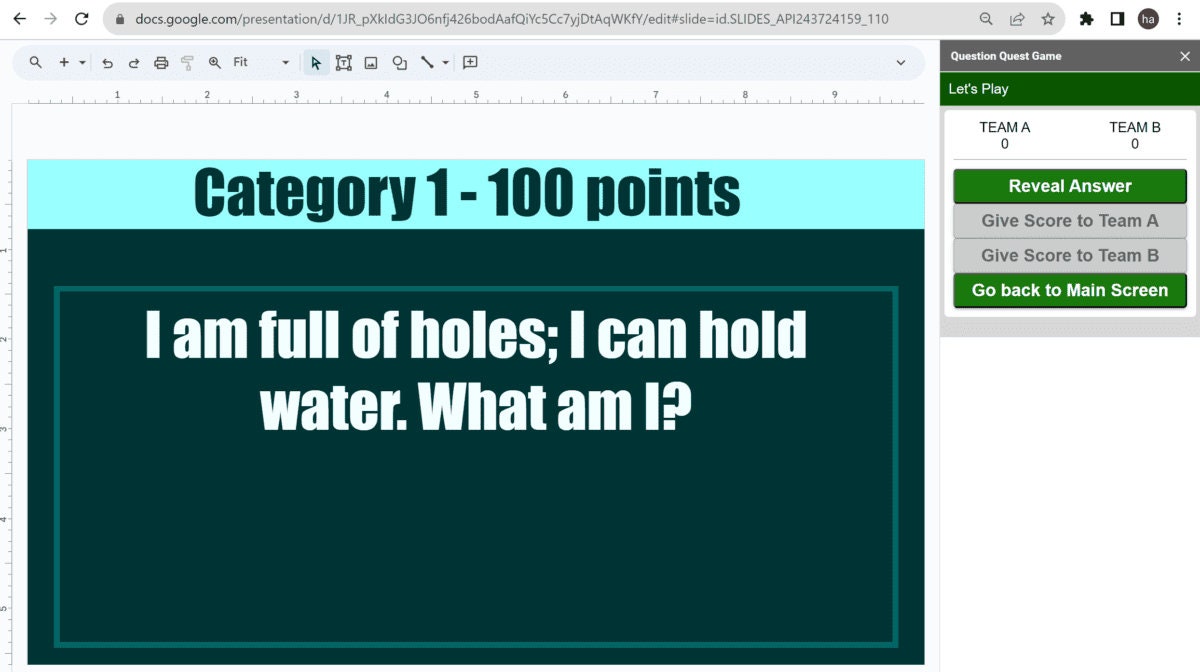Insert a text box

pyautogui.click(x=343, y=62)
